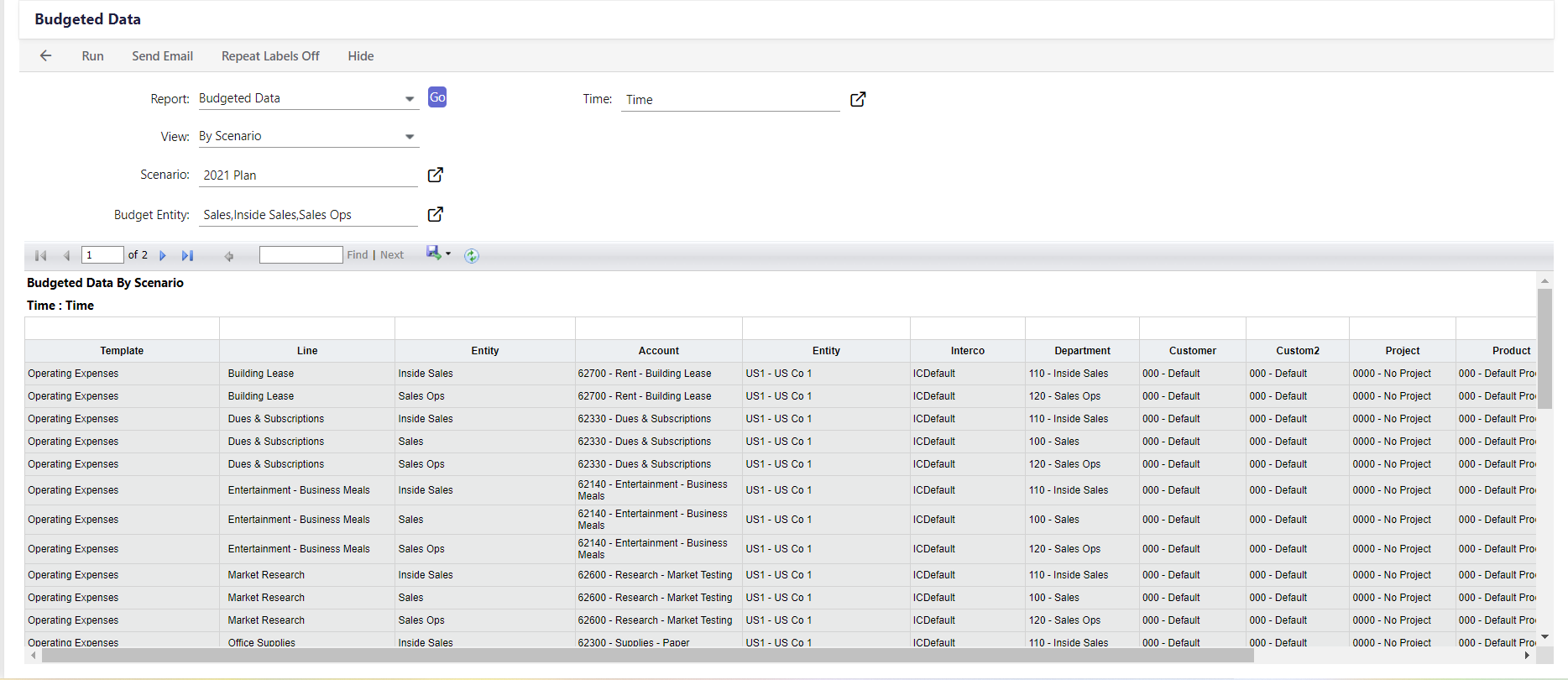Toggle Repeat Labels Off
The image size is (1568, 680).
pos(270,56)
